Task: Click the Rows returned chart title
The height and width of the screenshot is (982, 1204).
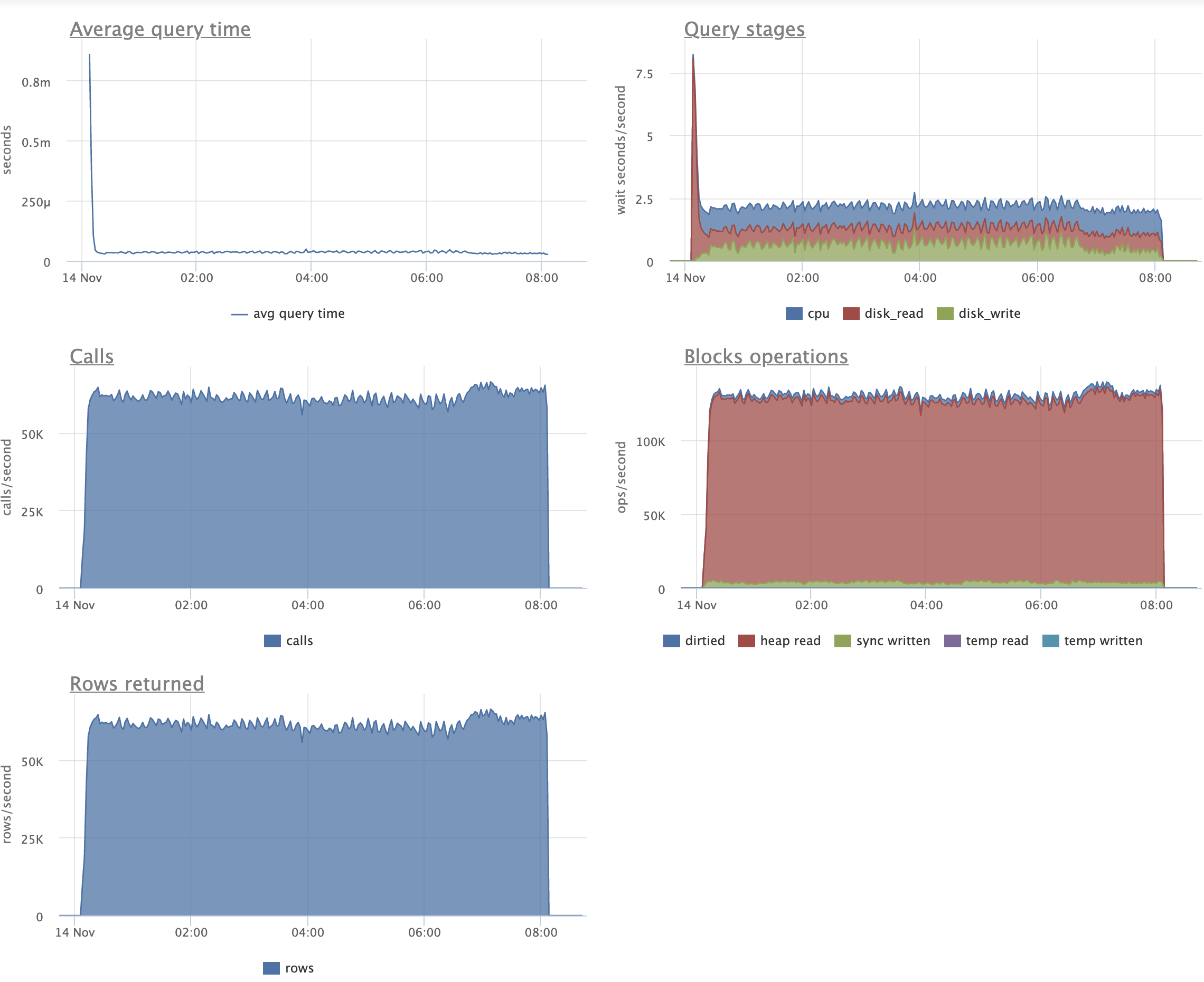Action: pyautogui.click(x=136, y=683)
